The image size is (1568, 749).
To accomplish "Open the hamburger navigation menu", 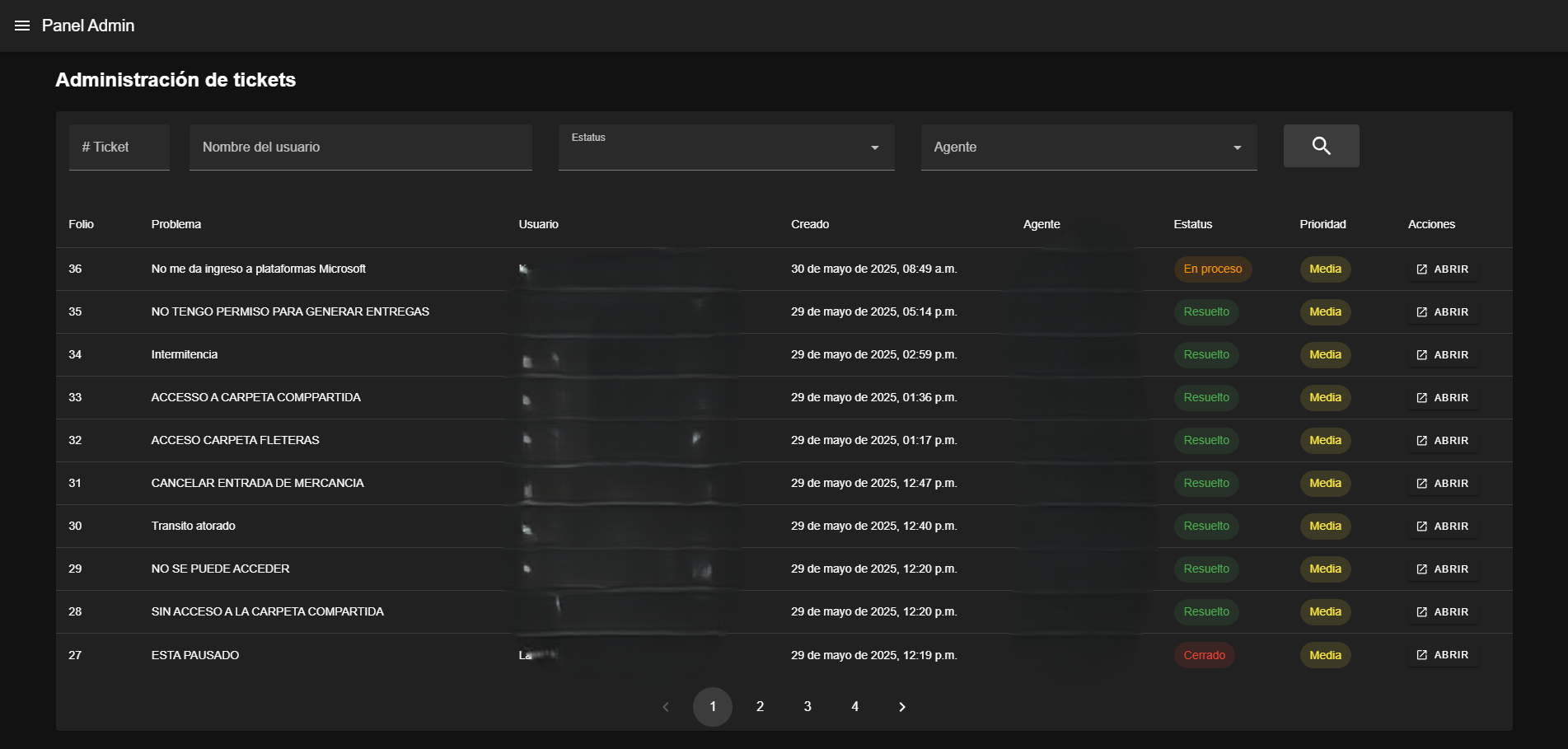I will pyautogui.click(x=22, y=26).
